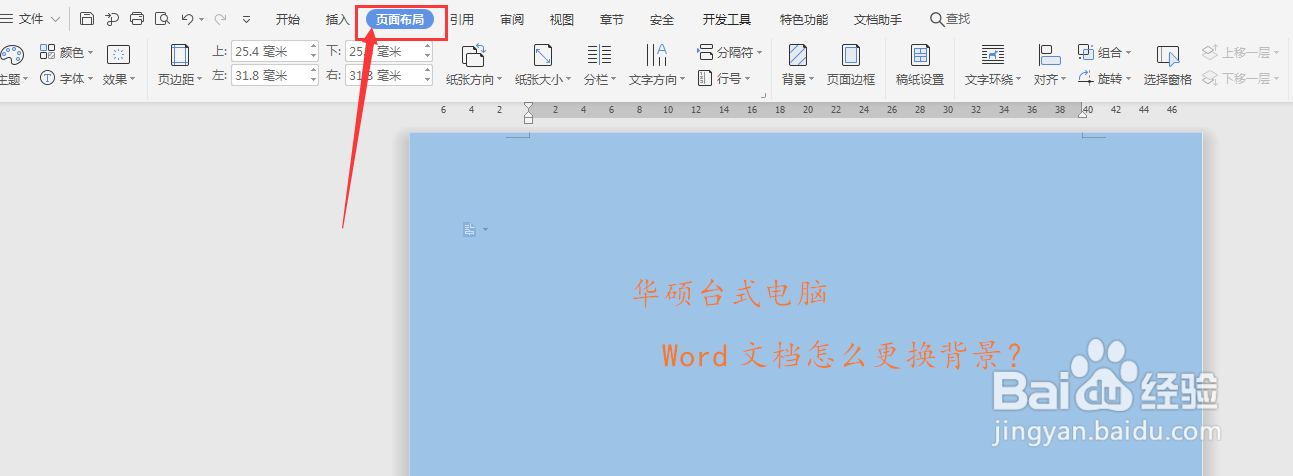Expand the arrow beside 文件
This screenshot has height=476, width=1293.
click(x=55, y=19)
